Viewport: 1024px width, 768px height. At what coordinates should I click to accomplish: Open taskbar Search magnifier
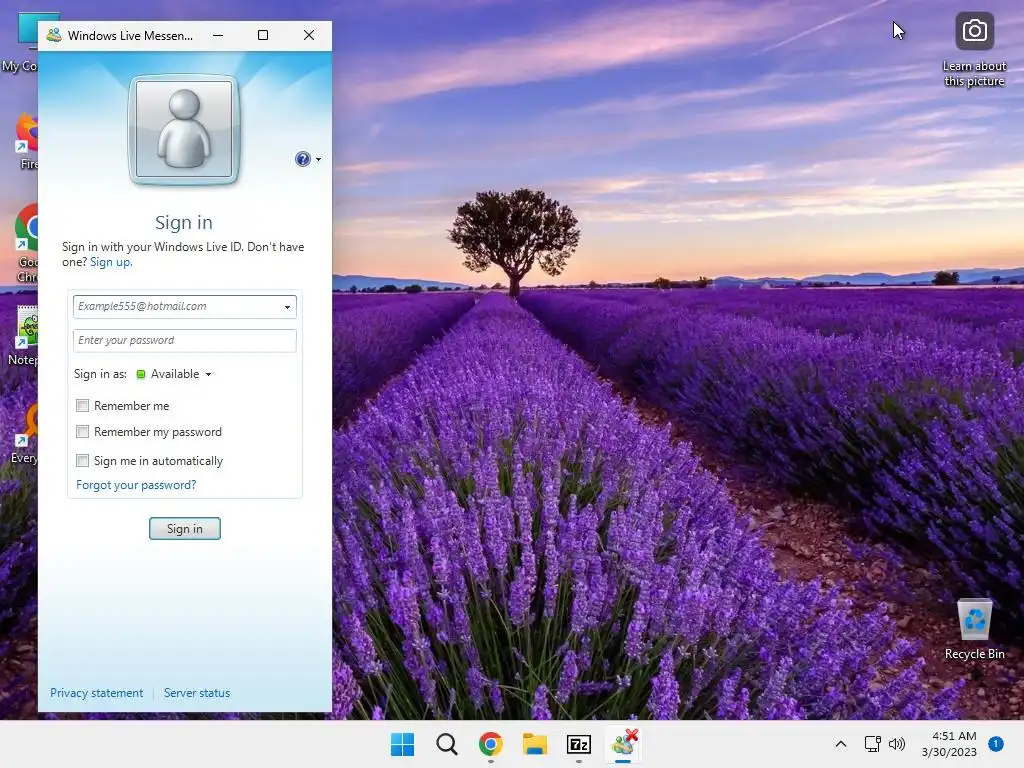[447, 744]
